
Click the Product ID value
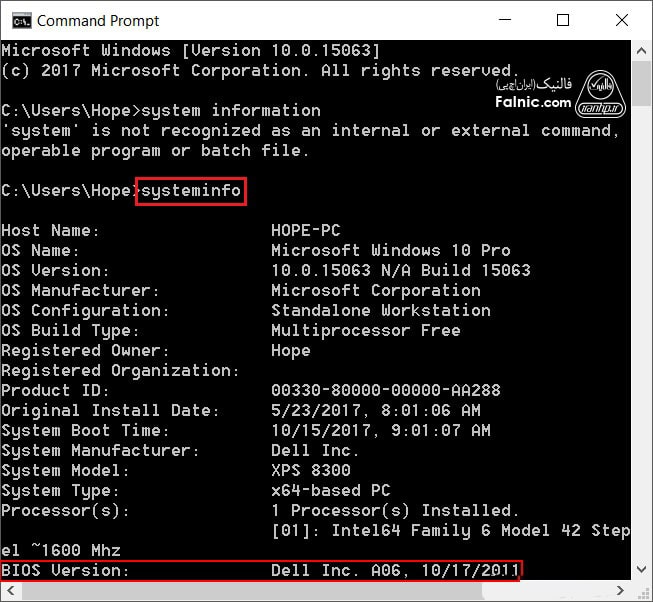coord(386,390)
